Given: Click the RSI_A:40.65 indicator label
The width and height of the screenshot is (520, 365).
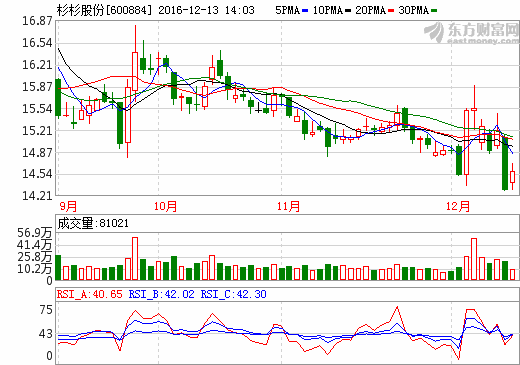Looking at the screenshot, I should coord(90,294).
